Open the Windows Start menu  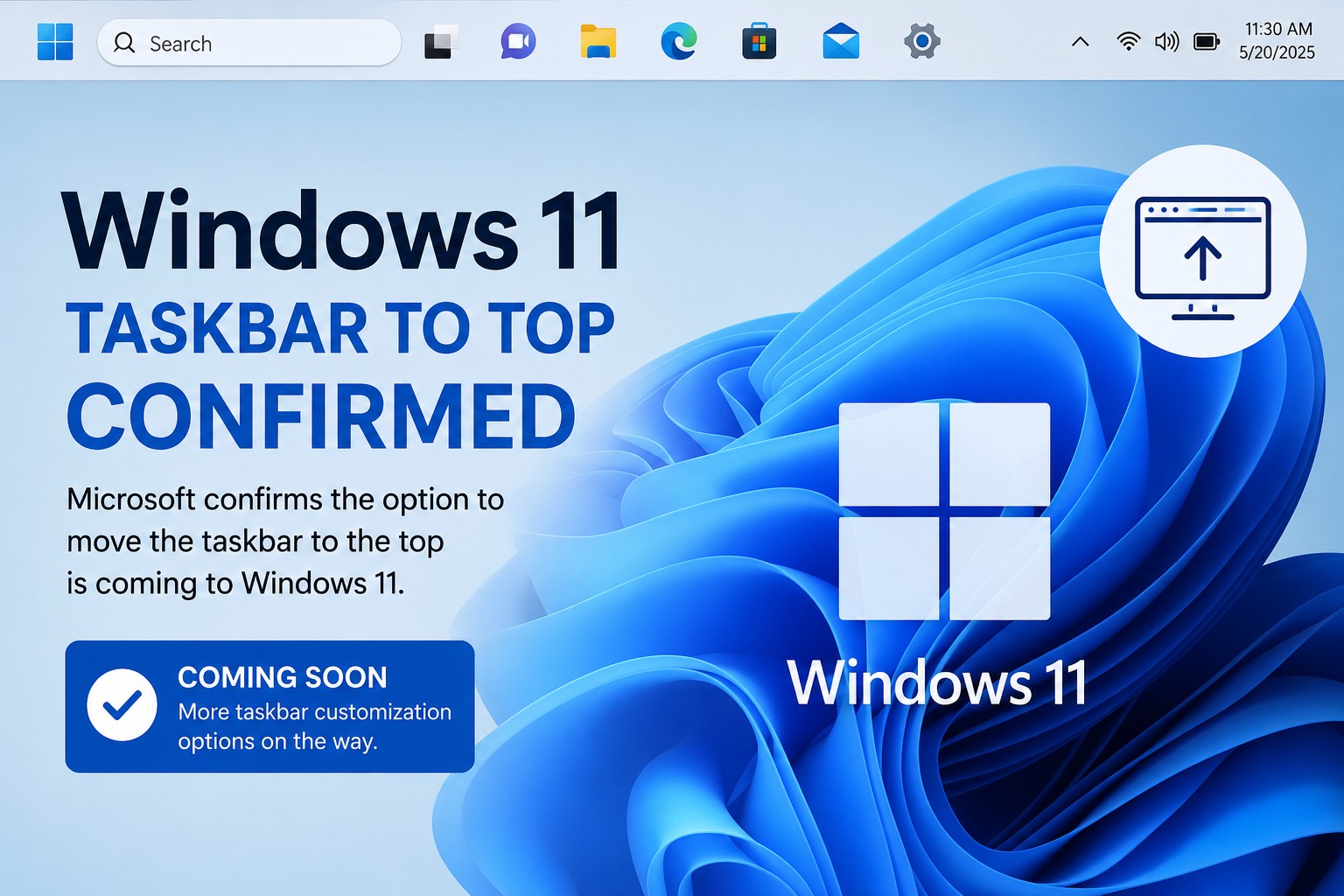55,42
